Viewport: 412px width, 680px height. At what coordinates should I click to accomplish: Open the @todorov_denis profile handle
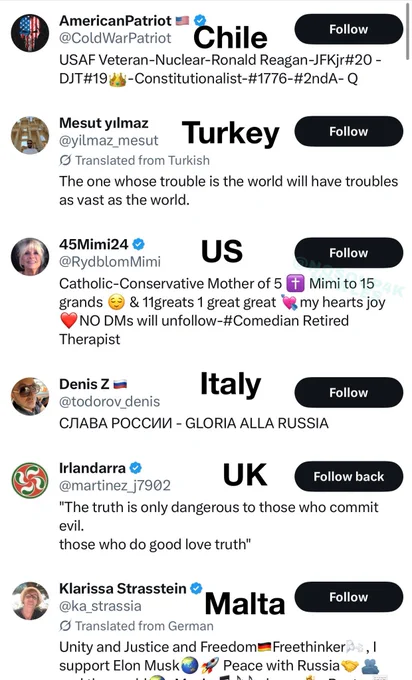[x=110, y=402]
